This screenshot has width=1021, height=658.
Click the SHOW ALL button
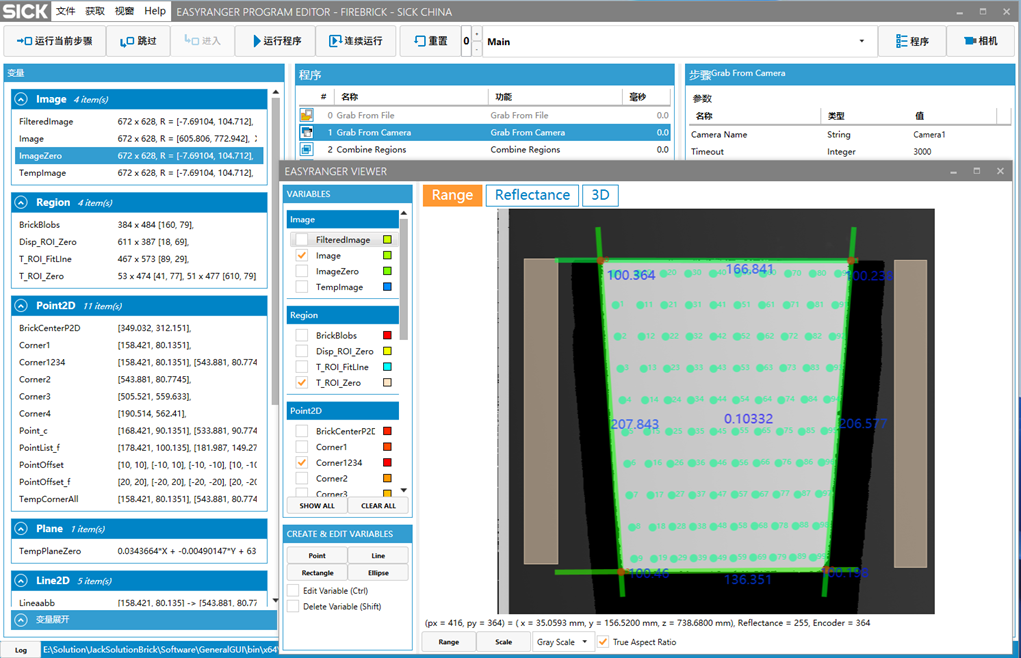[317, 506]
